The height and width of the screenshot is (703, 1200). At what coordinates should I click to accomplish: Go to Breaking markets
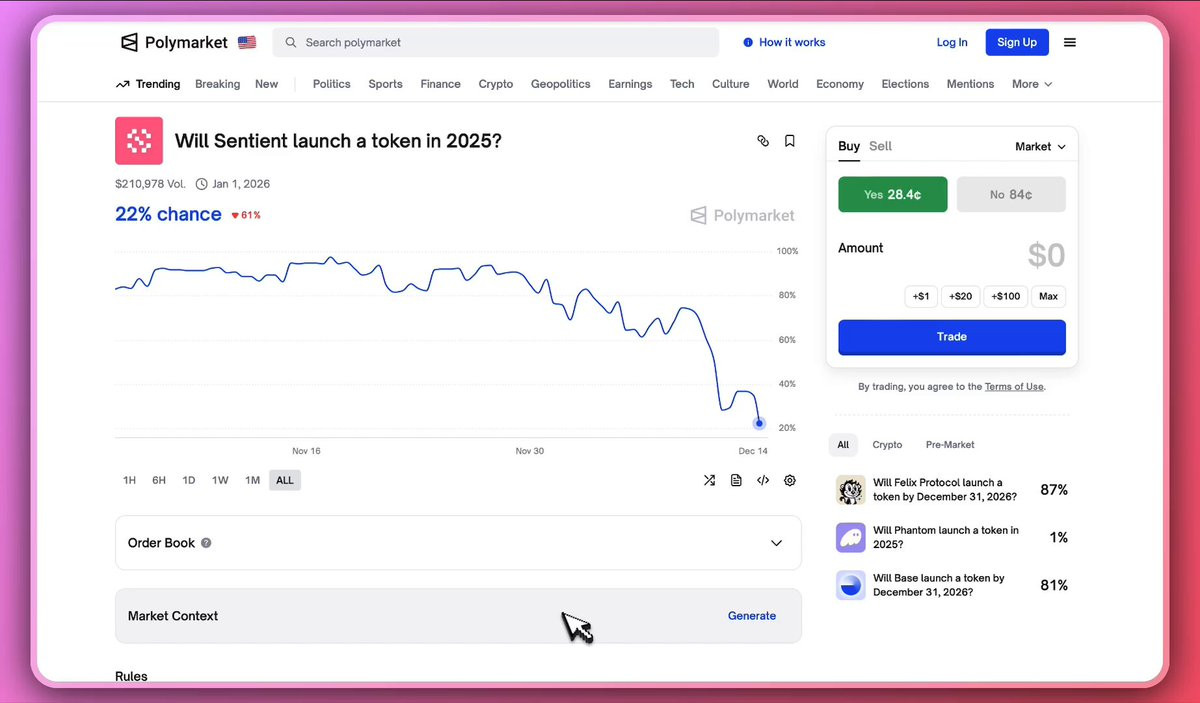coord(217,84)
